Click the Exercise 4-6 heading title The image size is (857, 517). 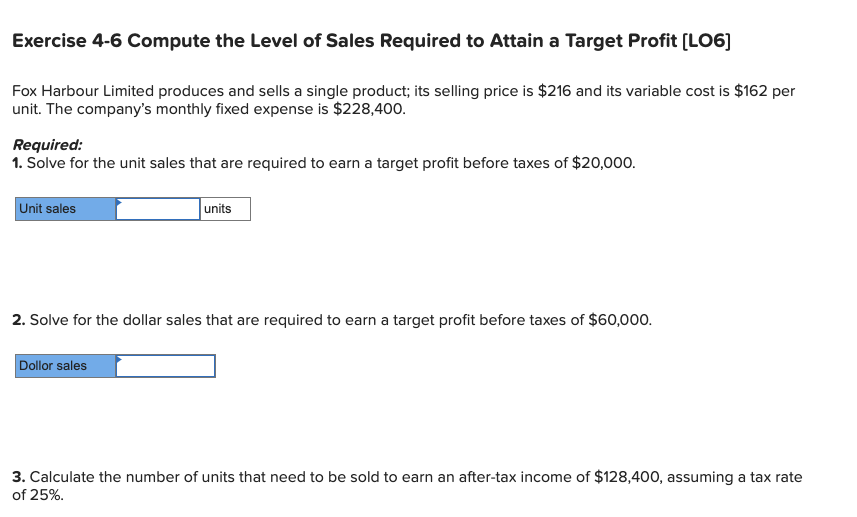371,40
